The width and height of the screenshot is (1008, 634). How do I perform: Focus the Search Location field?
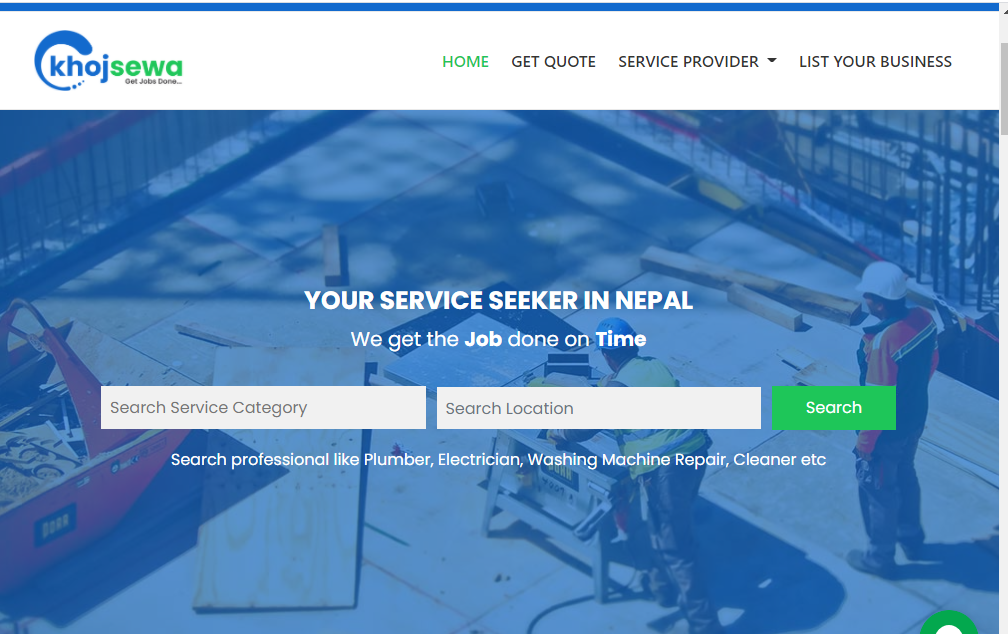(x=598, y=408)
